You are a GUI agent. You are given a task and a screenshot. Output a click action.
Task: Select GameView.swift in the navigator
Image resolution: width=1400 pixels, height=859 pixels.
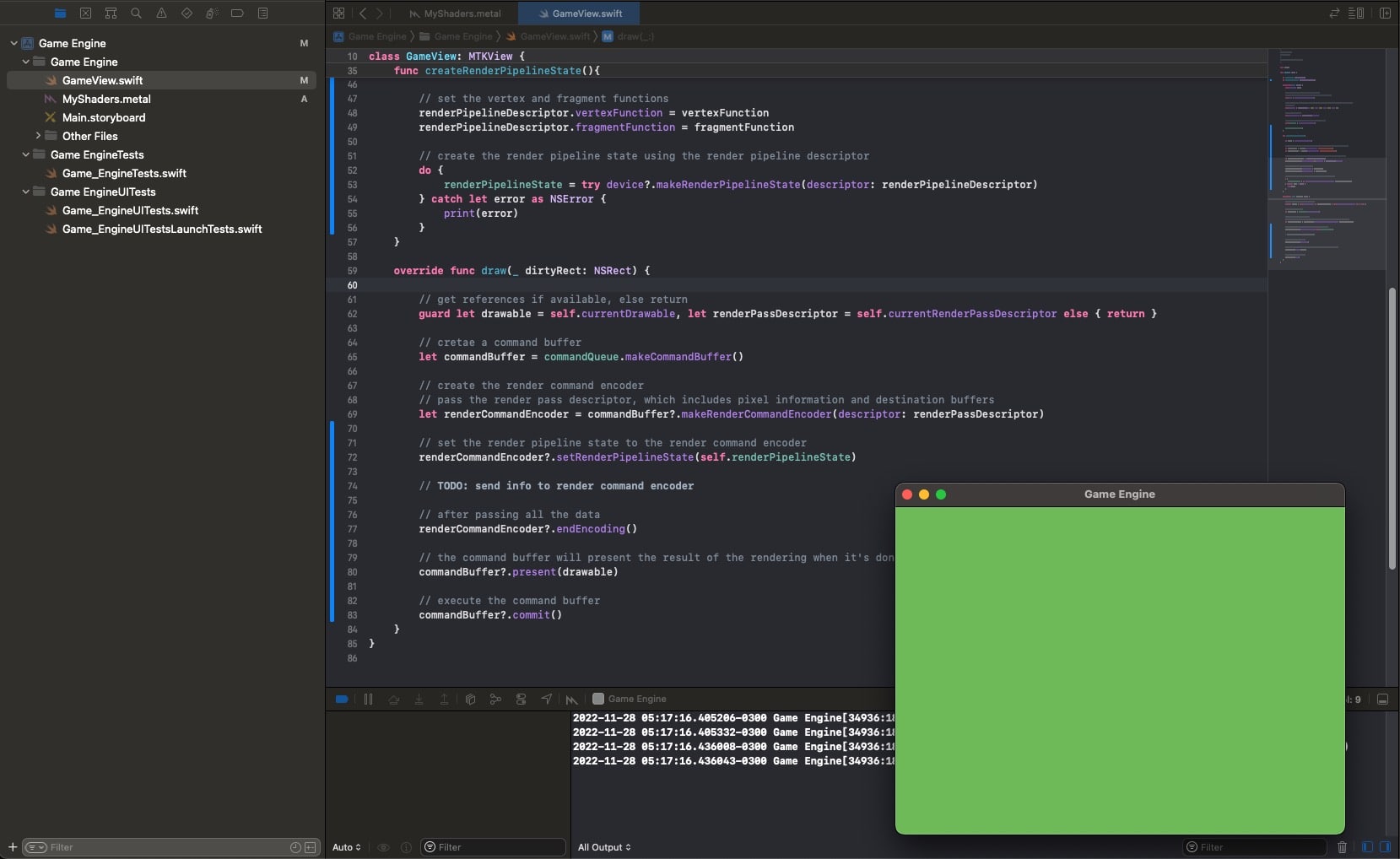(161, 80)
